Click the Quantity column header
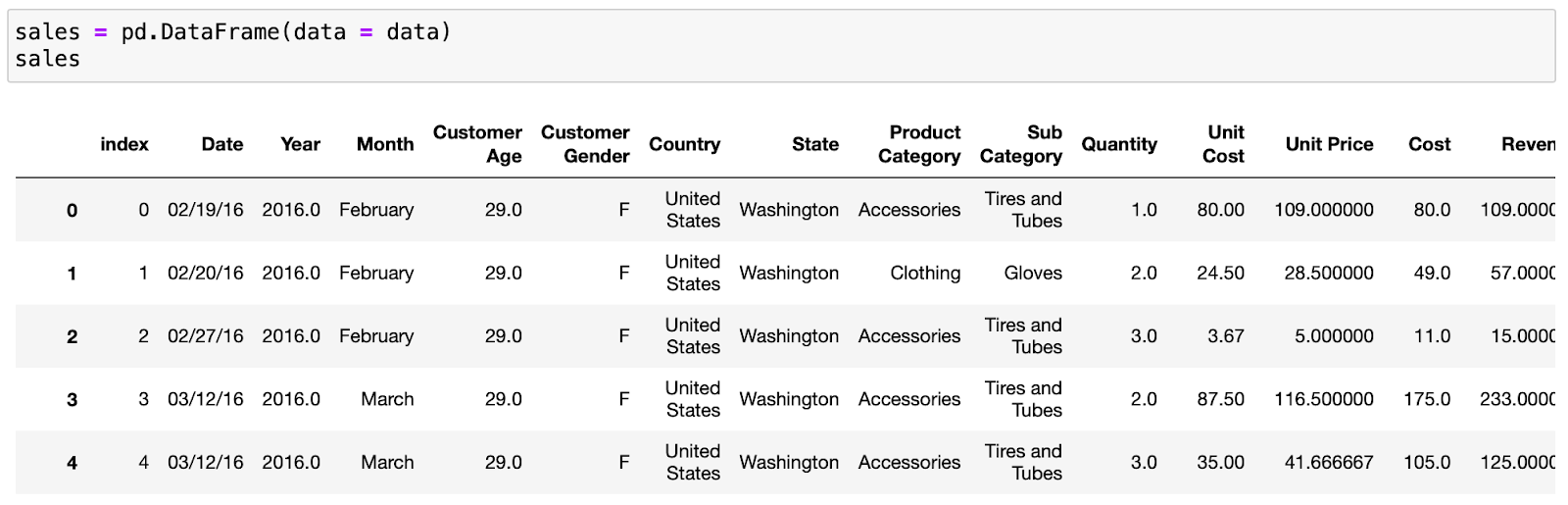 [1119, 144]
